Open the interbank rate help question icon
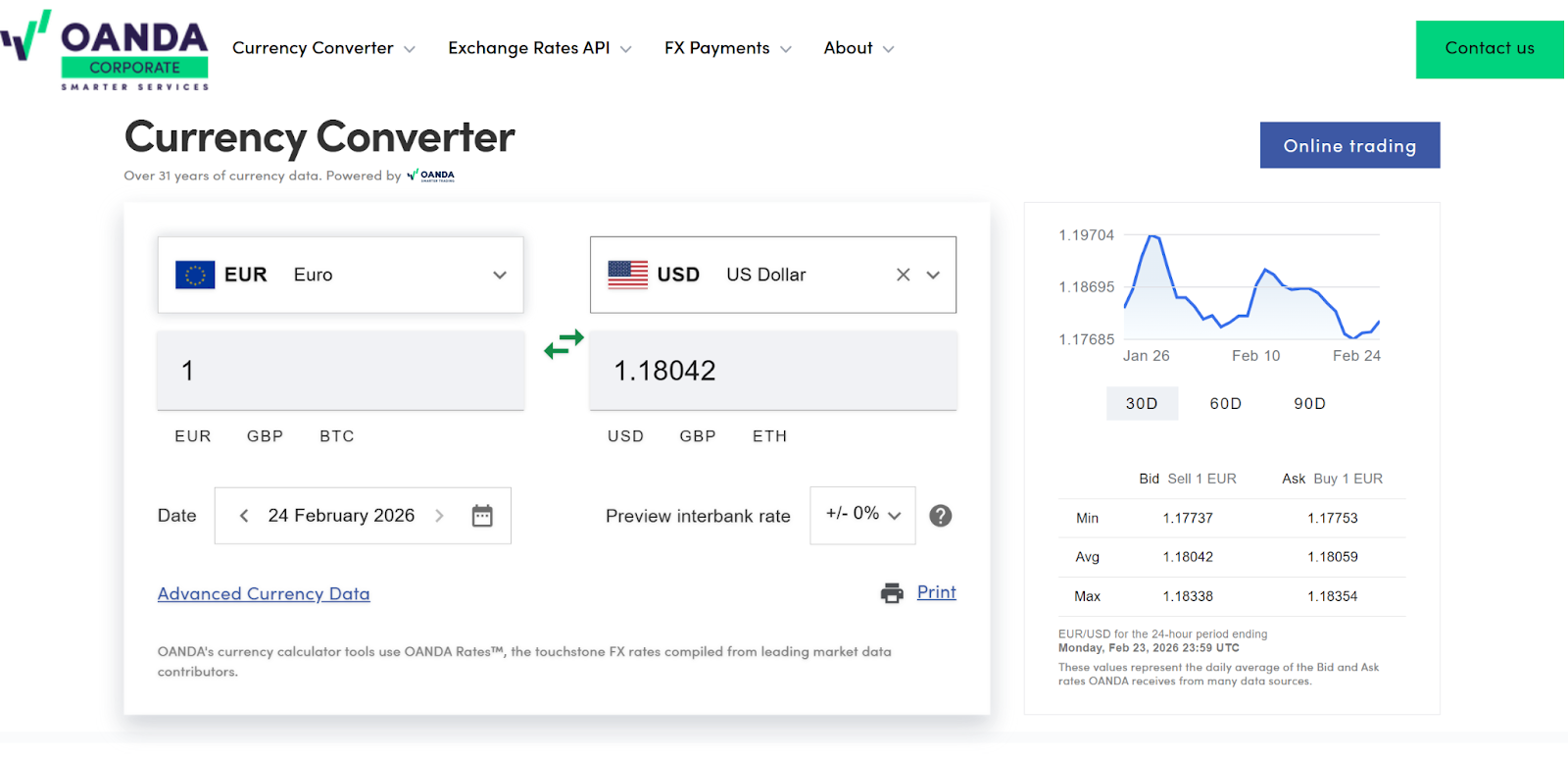Viewport: 1568px width, 759px height. pyautogui.click(x=941, y=516)
